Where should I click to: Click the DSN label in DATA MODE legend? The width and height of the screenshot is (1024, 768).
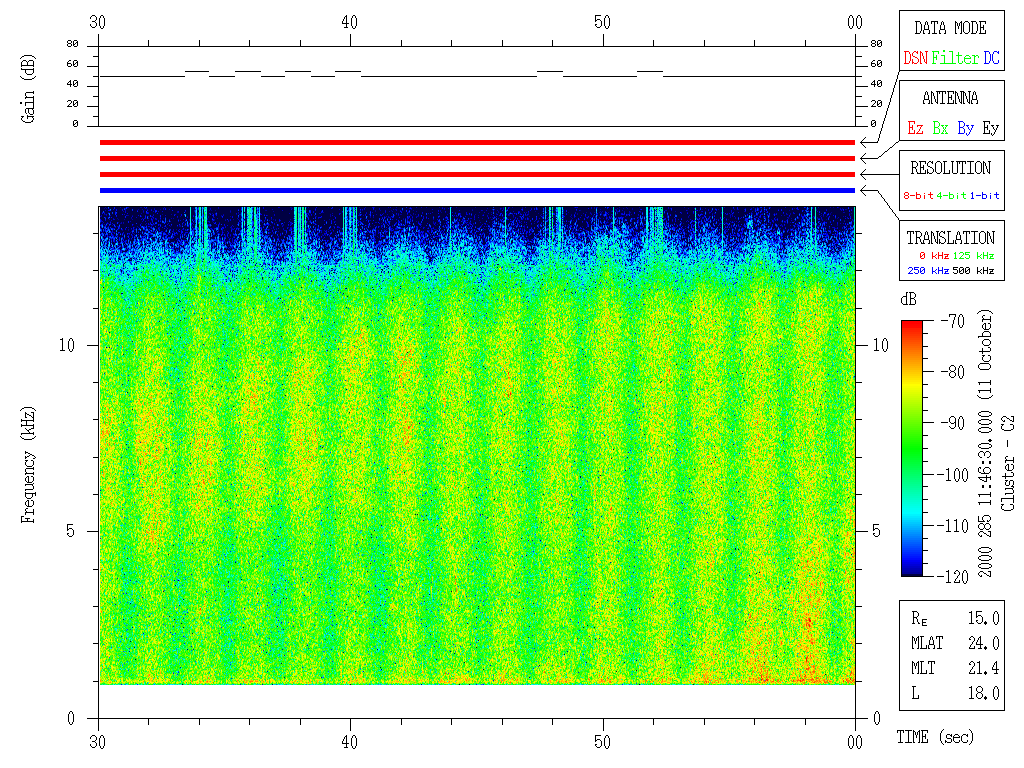915,59
